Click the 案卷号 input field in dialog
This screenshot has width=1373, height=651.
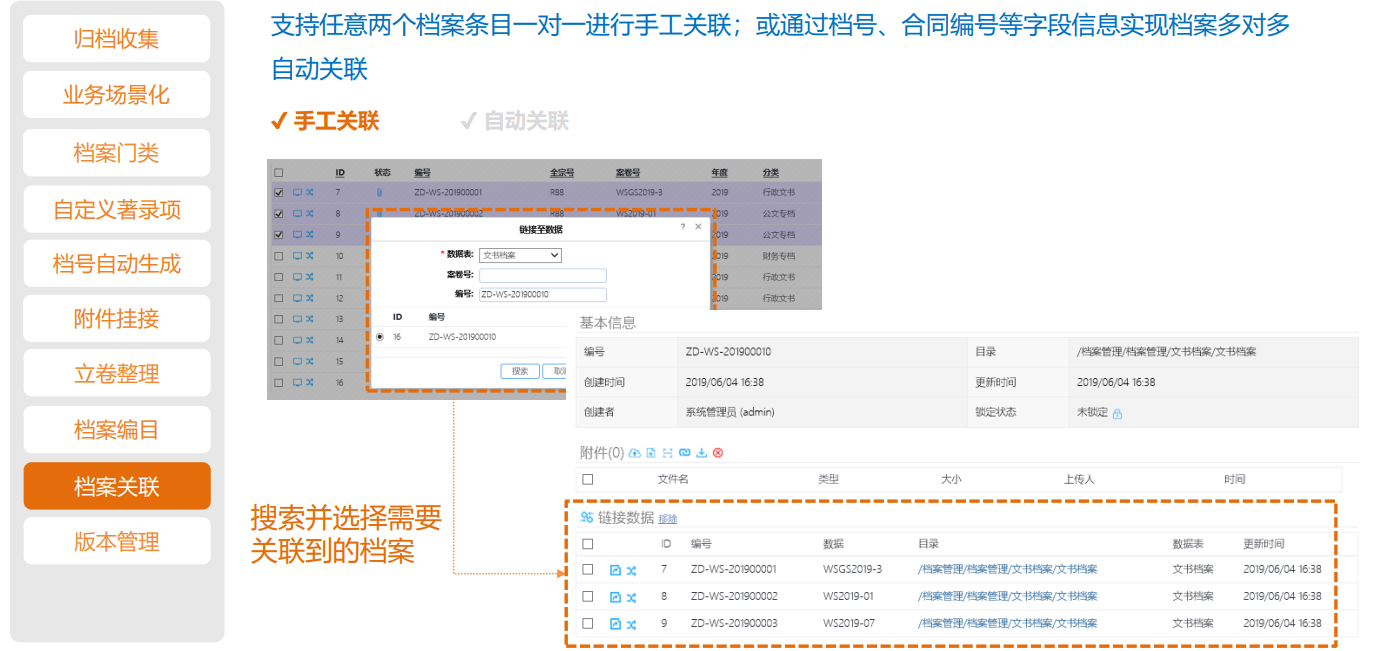(x=542, y=275)
